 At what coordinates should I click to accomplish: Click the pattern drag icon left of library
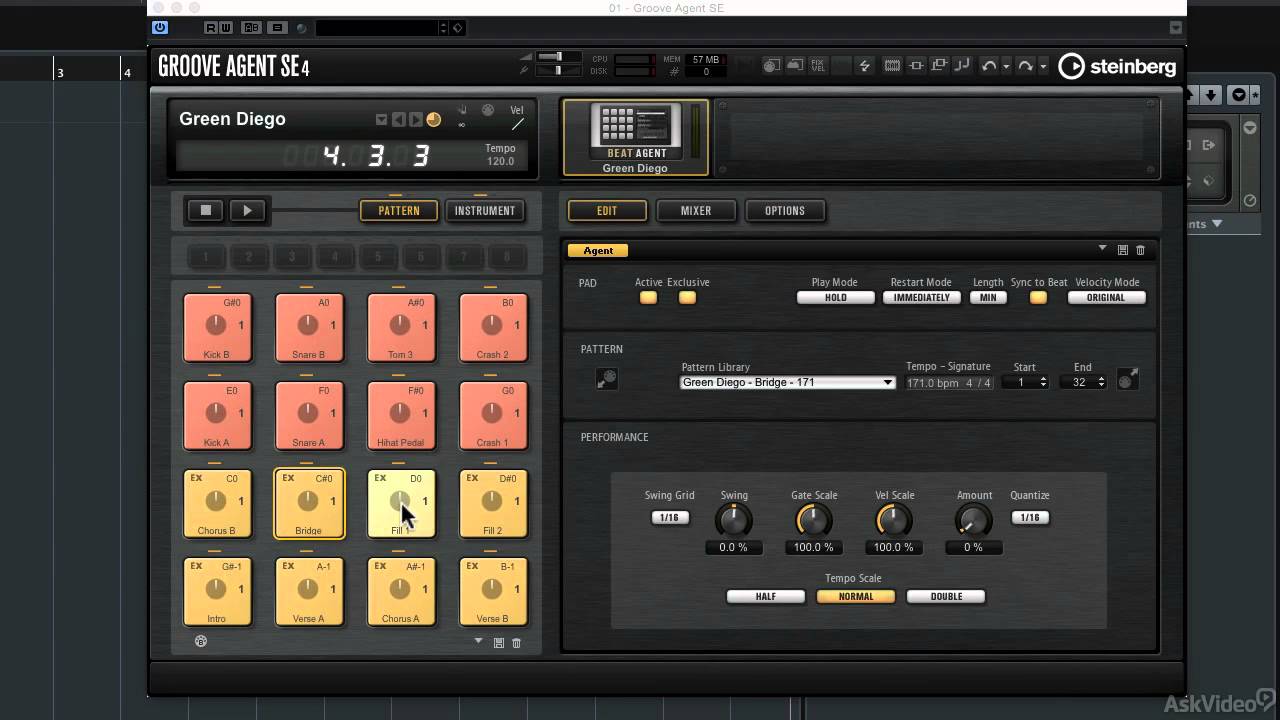(x=607, y=379)
